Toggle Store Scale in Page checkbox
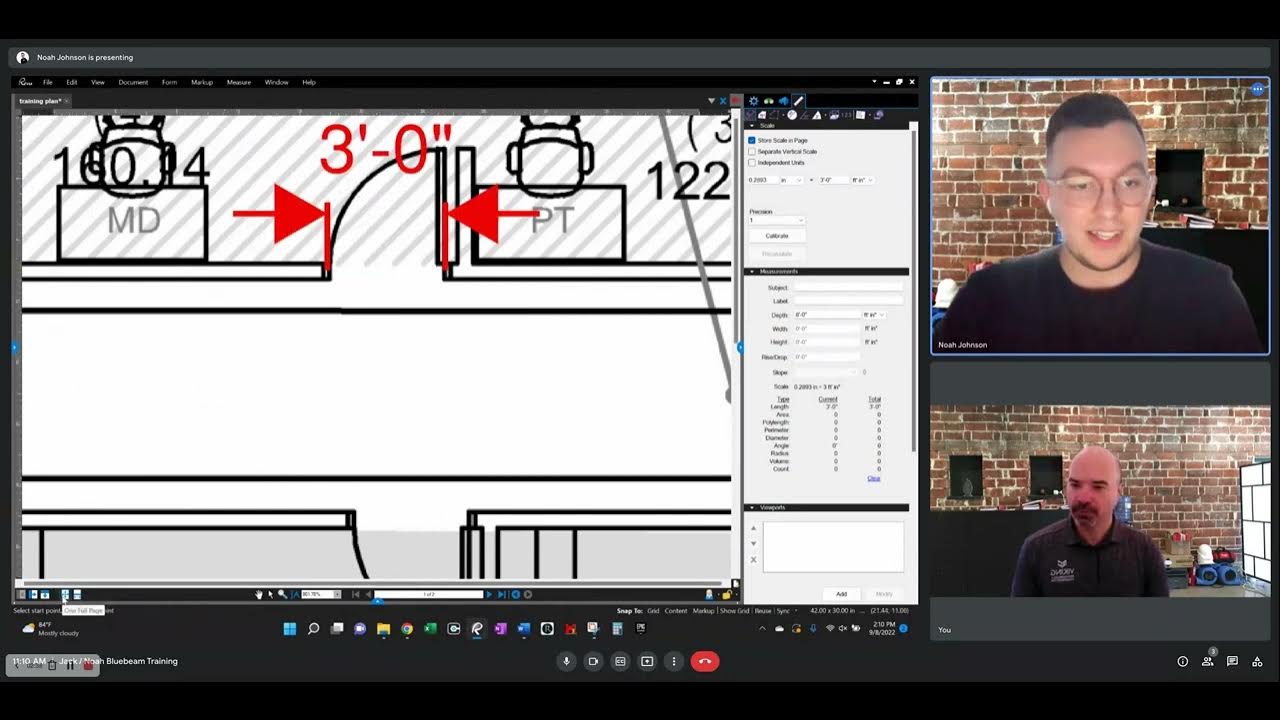The height and width of the screenshot is (720, 1280). coord(752,140)
